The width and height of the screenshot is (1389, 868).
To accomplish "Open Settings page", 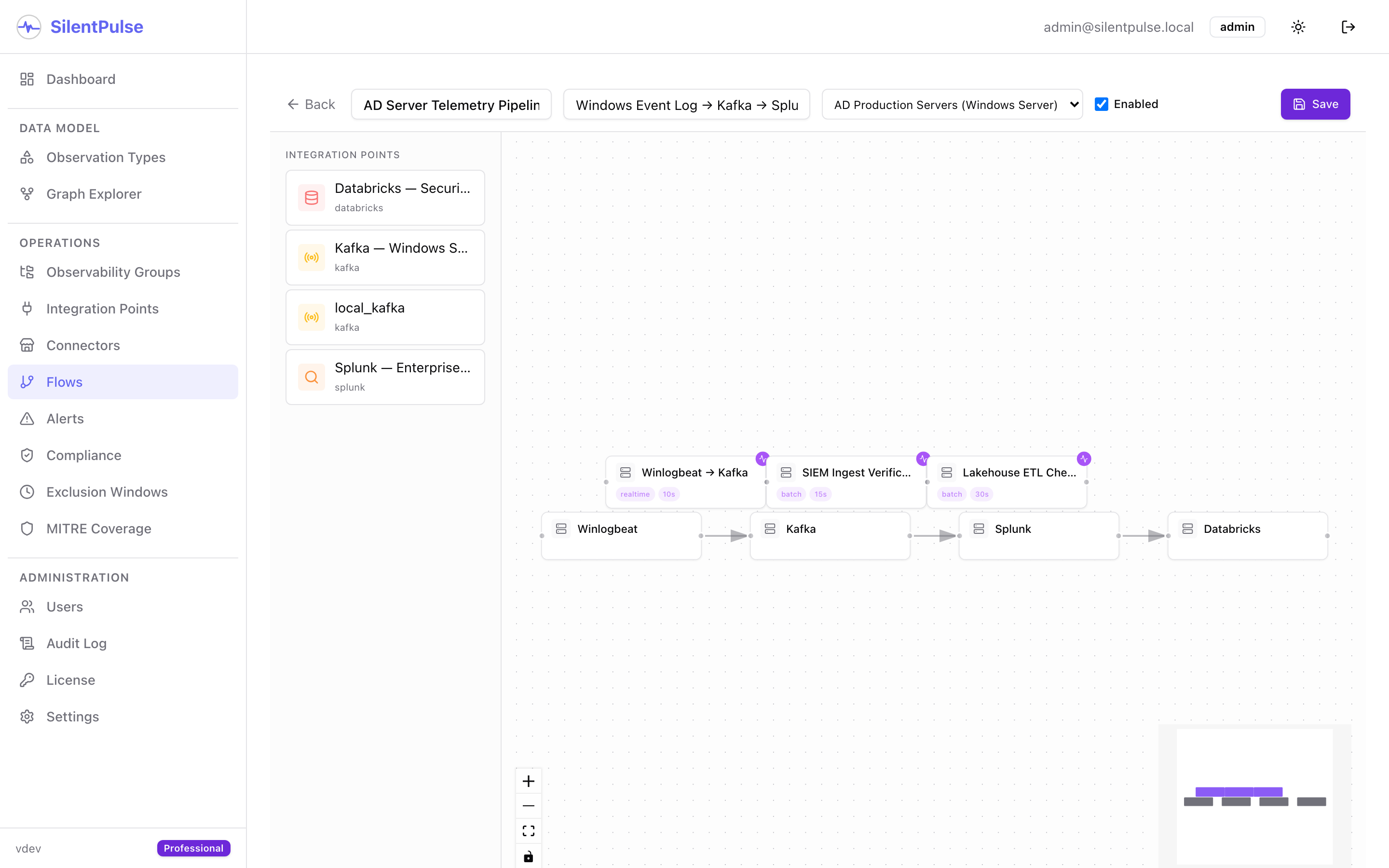I will (123, 717).
